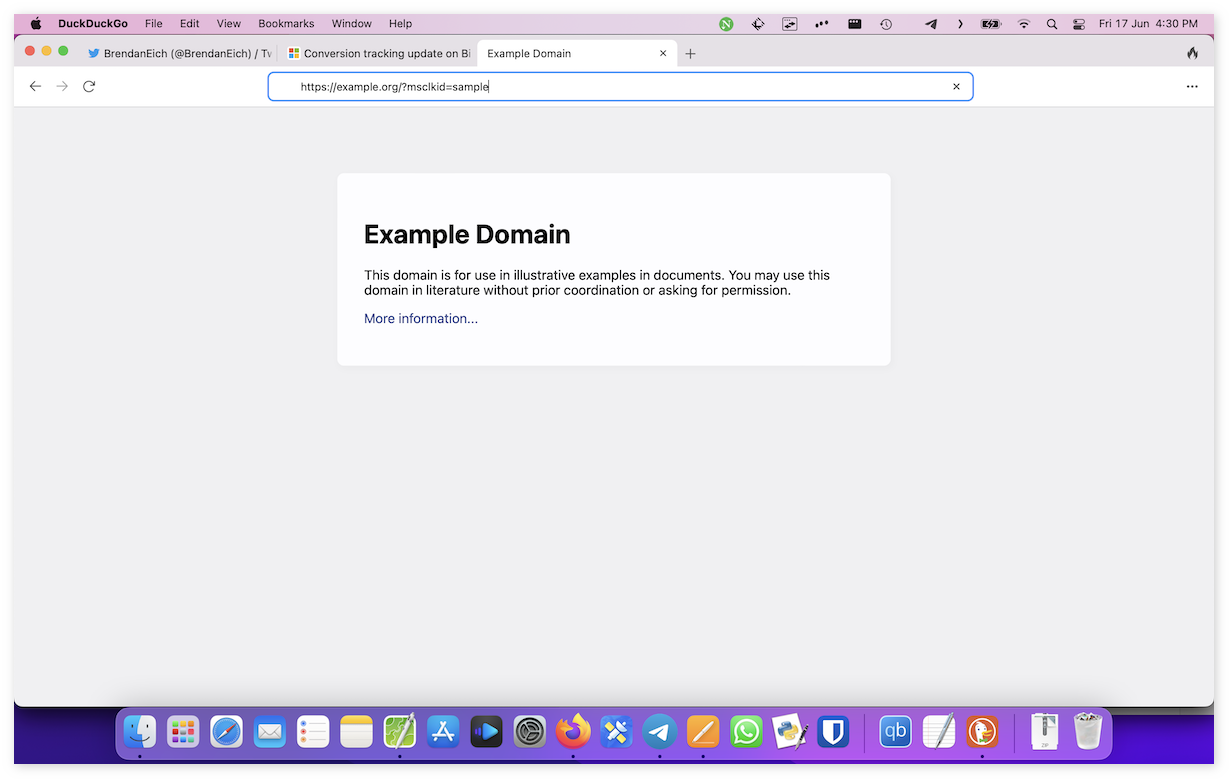The height and width of the screenshot is (779, 1229).
Task: Click inside the URL address field
Action: 620,87
